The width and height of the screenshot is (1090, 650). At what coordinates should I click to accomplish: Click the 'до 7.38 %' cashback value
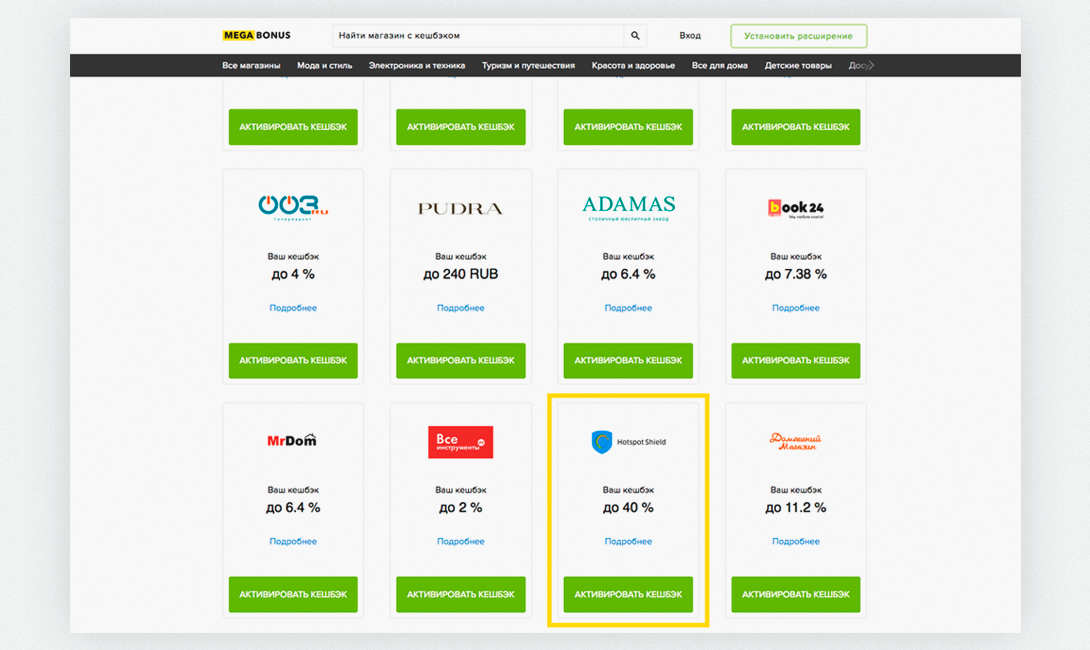click(x=796, y=275)
